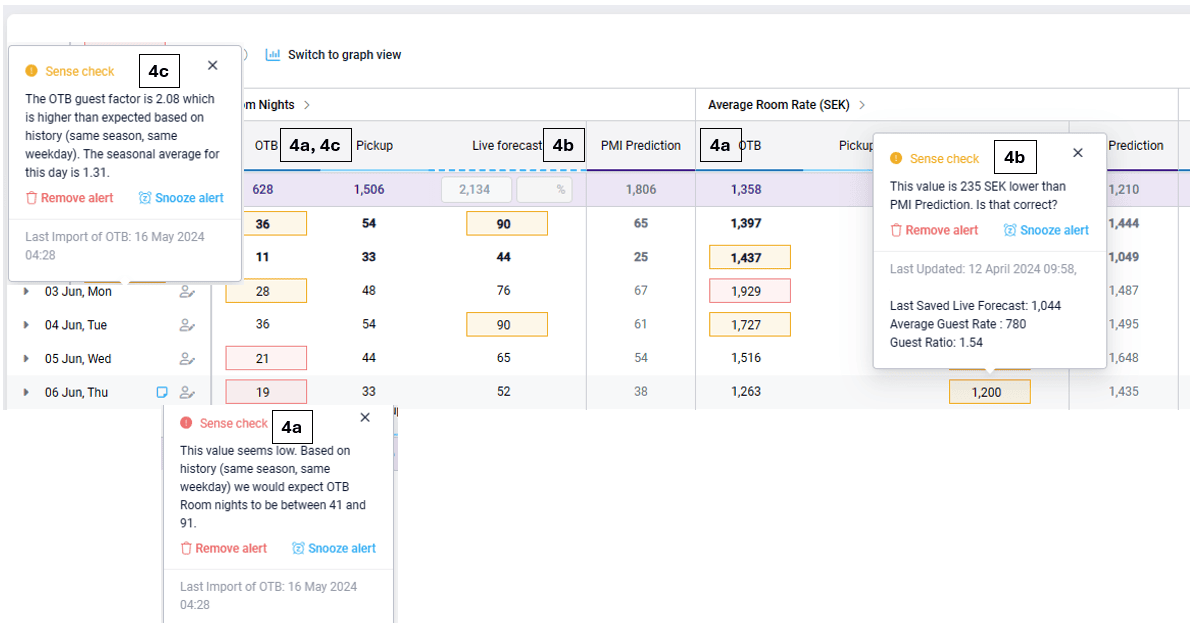Image resolution: width=1193 pixels, height=623 pixels.
Task: Click the chevron next to Average Room Rate (SEK)
Action: pyautogui.click(x=862, y=105)
